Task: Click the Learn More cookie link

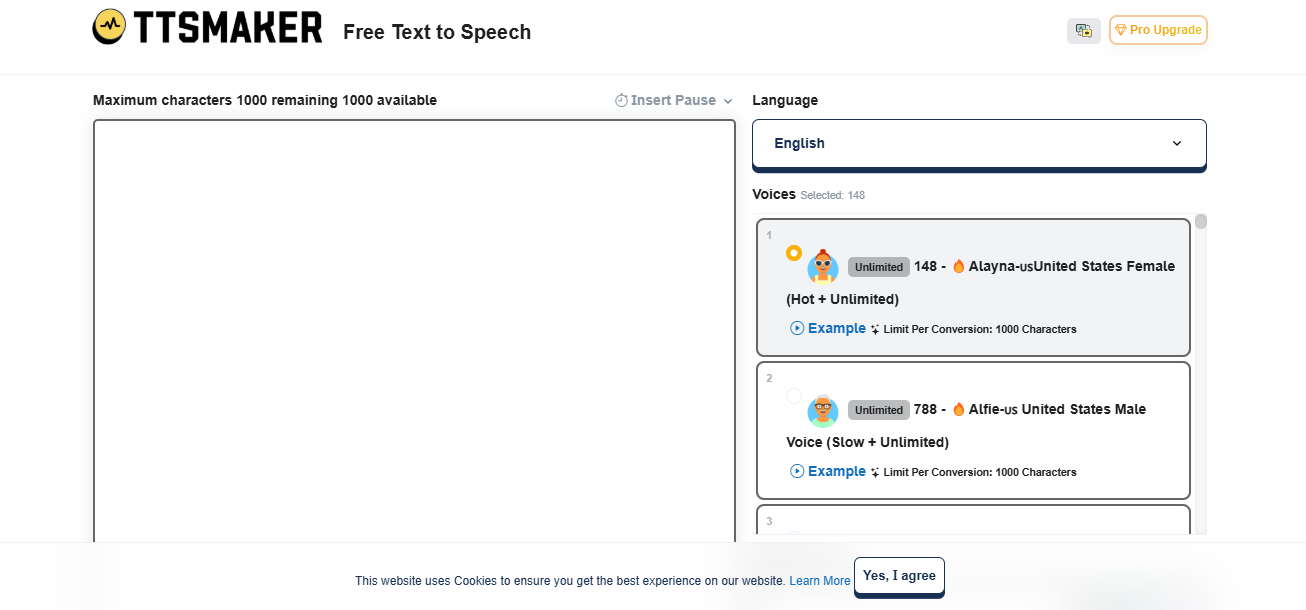Action: tap(820, 581)
